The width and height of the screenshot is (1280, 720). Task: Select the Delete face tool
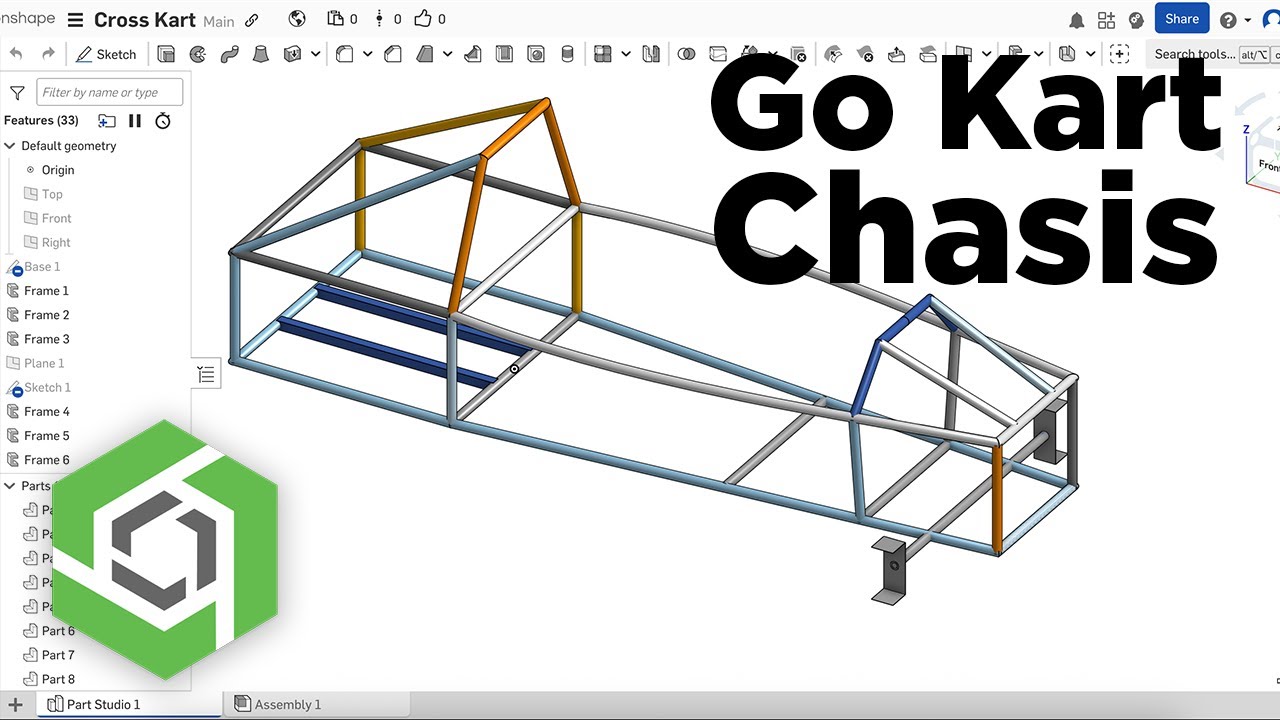pyautogui.click(x=865, y=54)
